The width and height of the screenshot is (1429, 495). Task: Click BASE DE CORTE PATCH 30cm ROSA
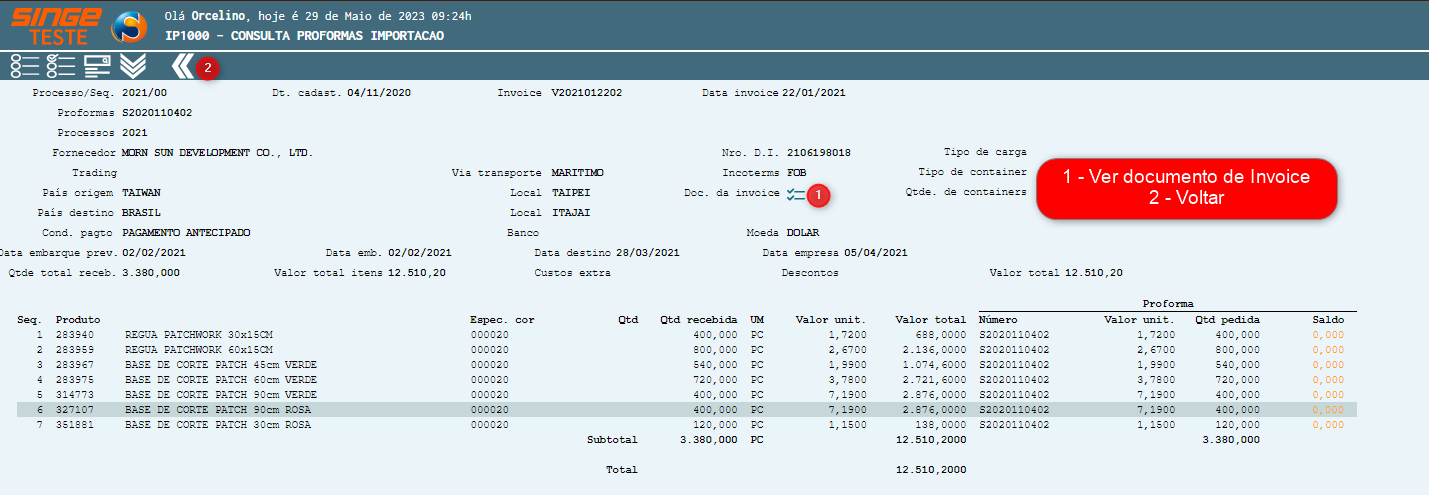217,424
